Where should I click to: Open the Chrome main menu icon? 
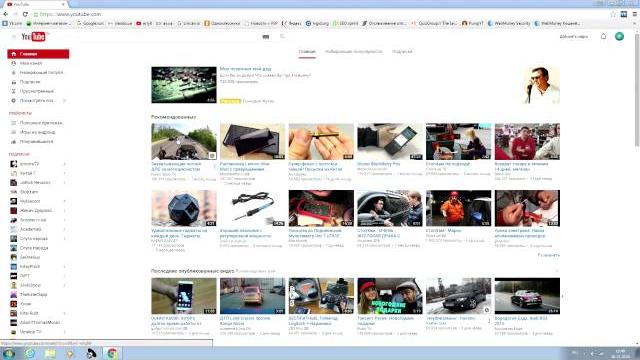coord(635,14)
